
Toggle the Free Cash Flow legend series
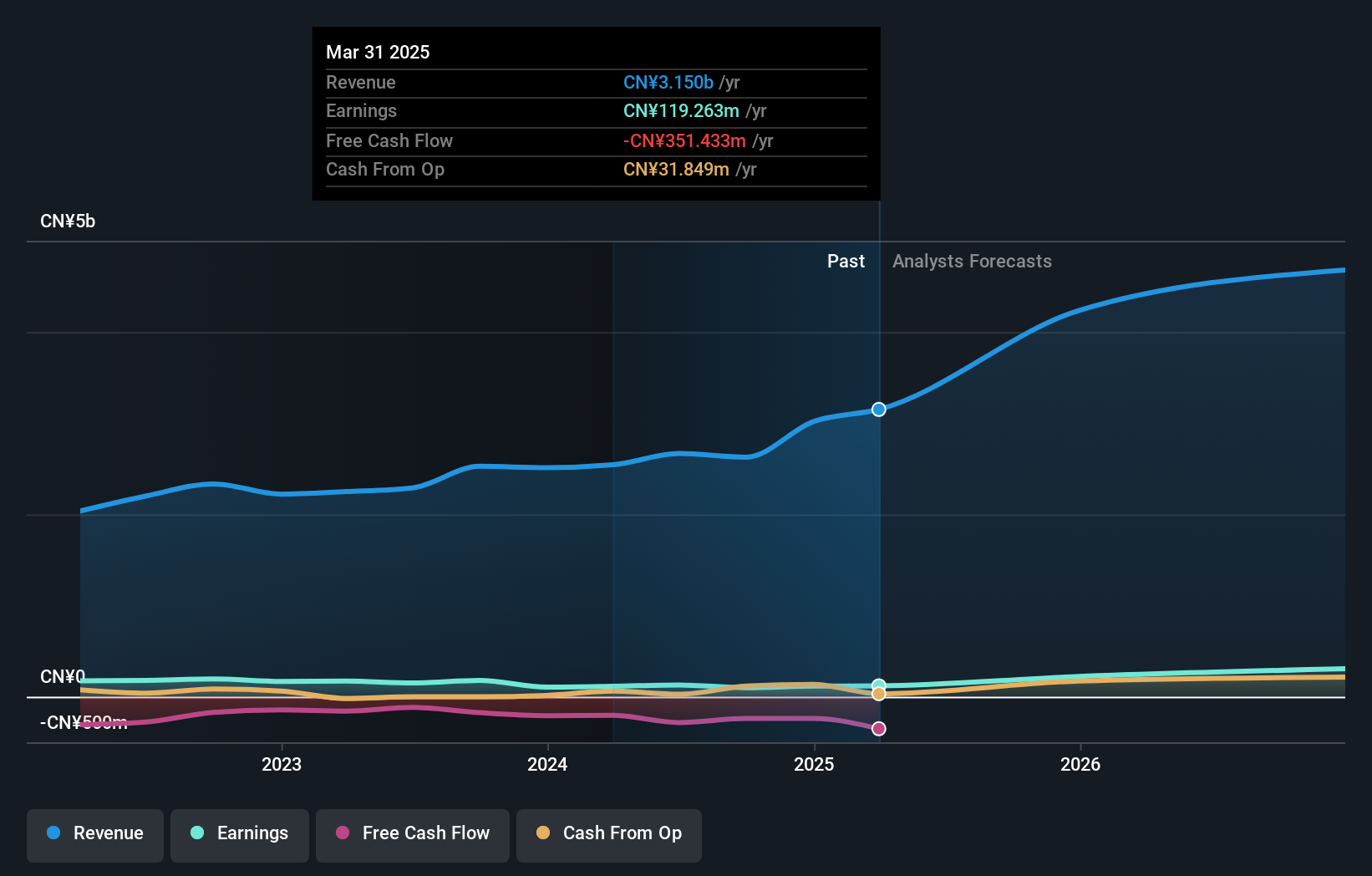click(413, 835)
